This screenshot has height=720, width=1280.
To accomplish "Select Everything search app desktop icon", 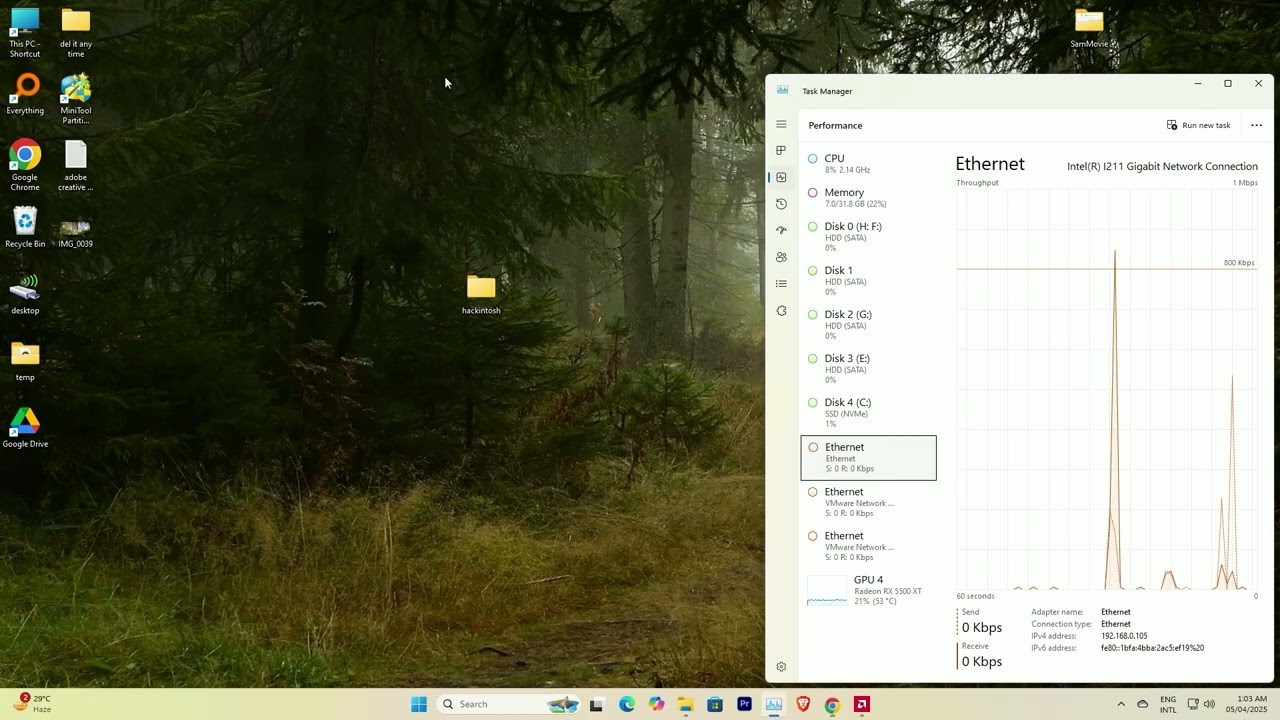I will click(x=25, y=96).
